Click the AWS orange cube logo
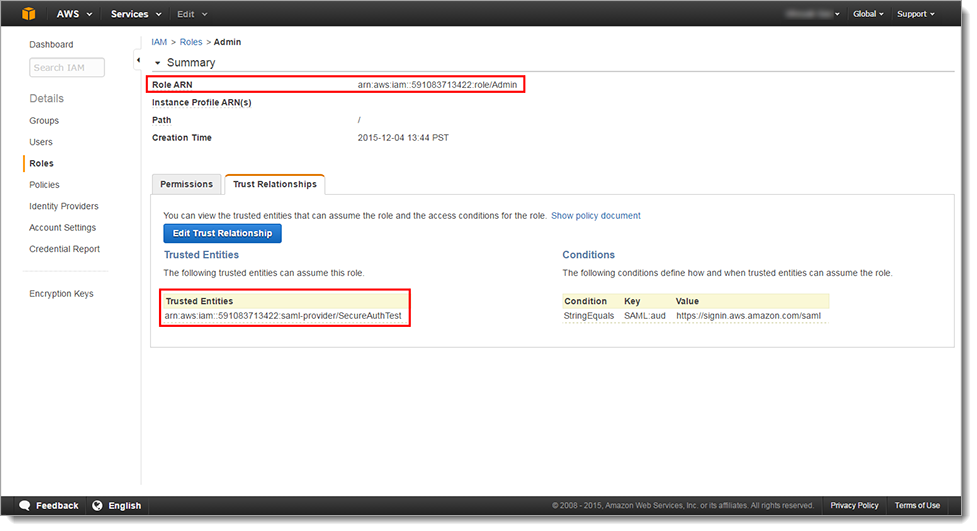This screenshot has width=977, height=531. [29, 14]
